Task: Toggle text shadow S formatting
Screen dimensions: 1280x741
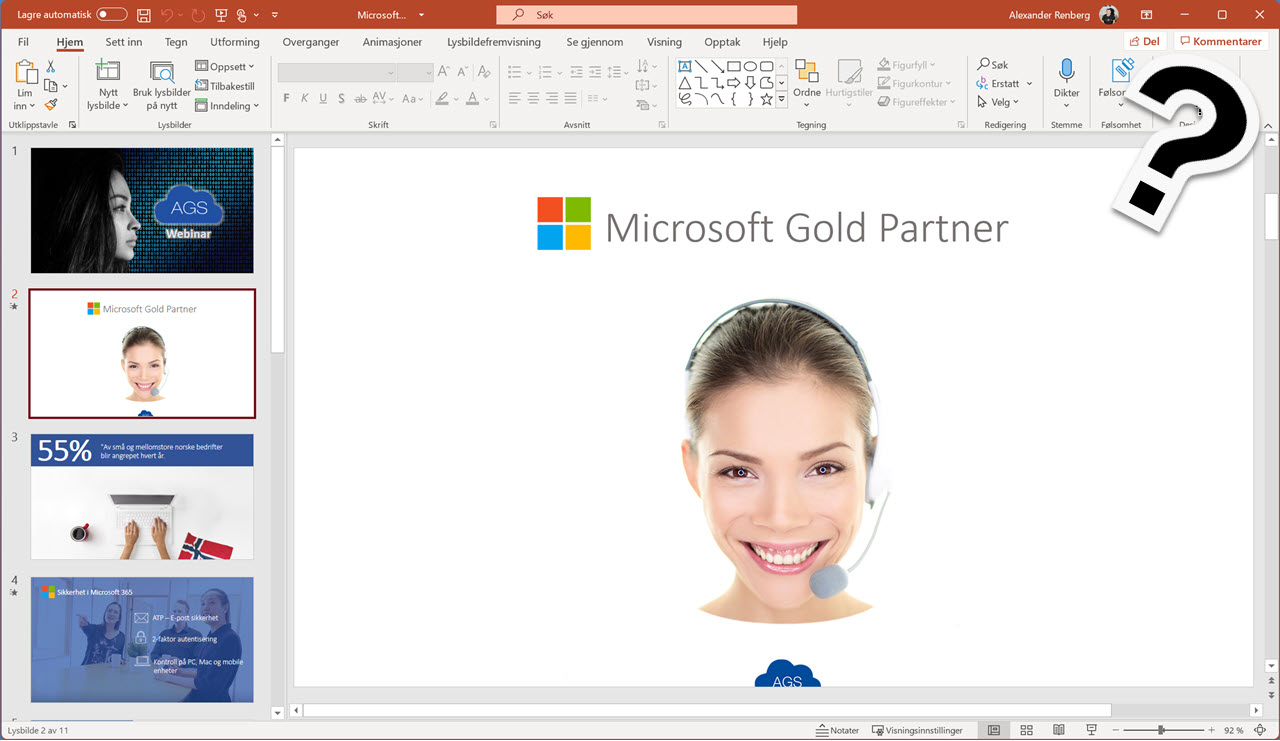Action: 342,99
